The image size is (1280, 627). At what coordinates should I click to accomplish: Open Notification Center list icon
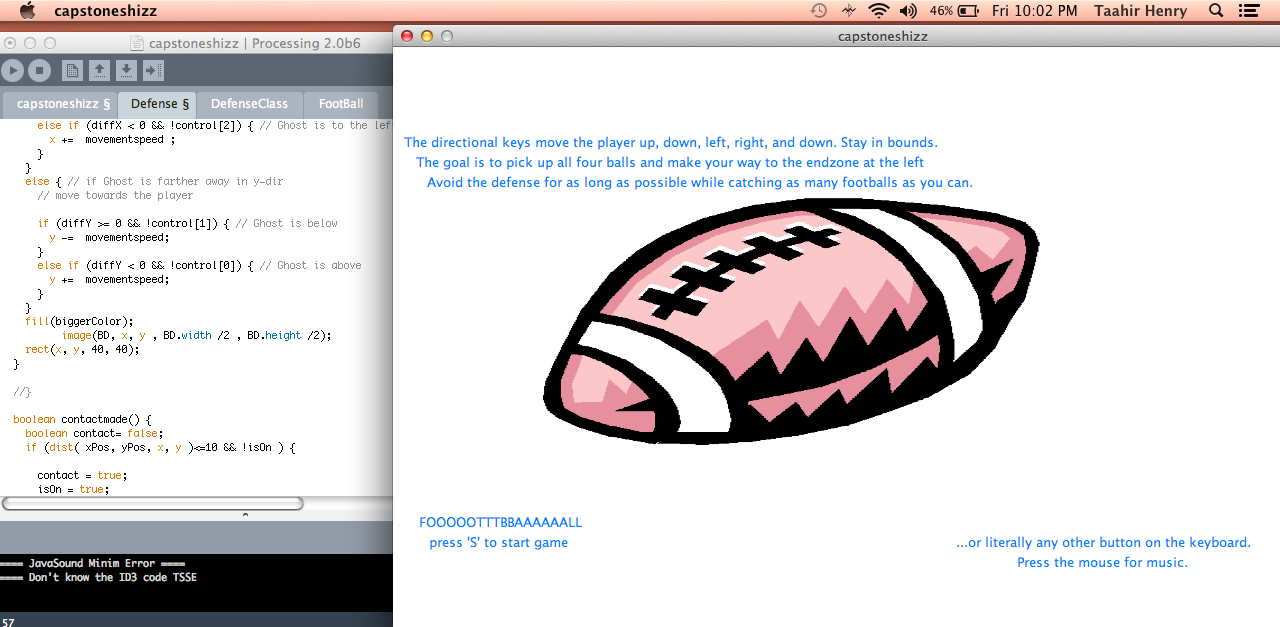pos(1247,11)
